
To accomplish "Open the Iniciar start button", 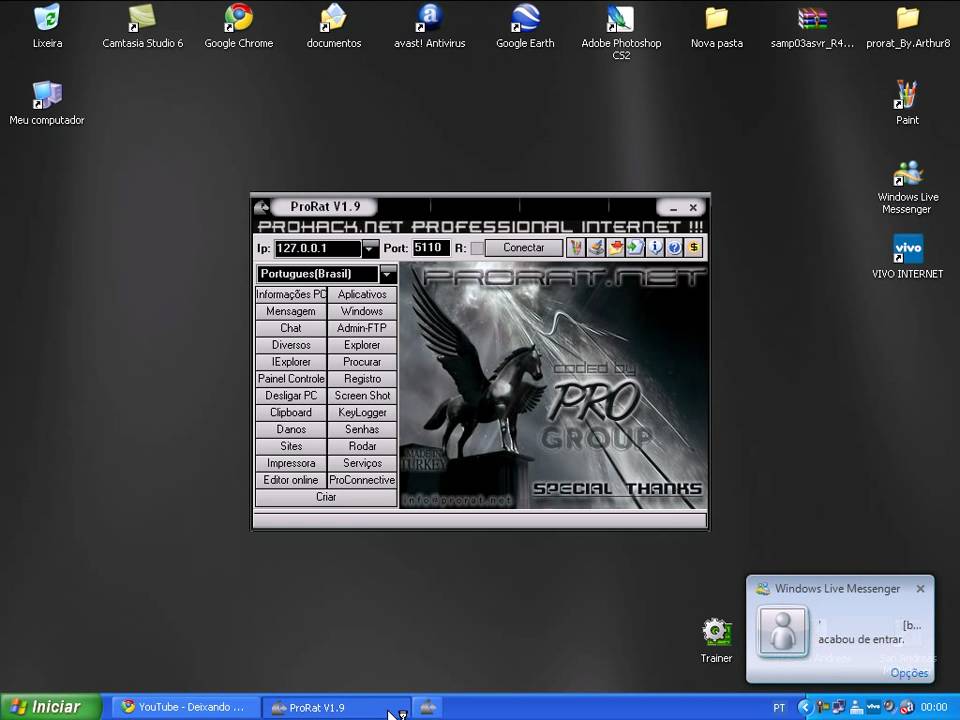I will (51, 707).
